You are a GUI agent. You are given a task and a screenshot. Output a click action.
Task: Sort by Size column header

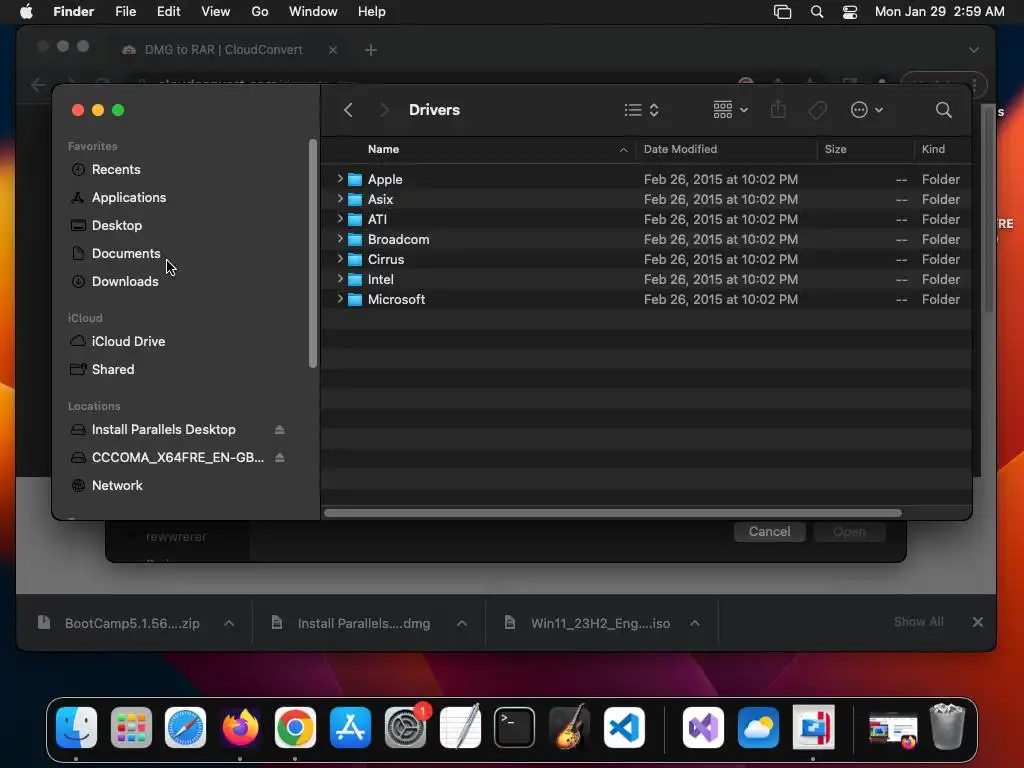[835, 149]
